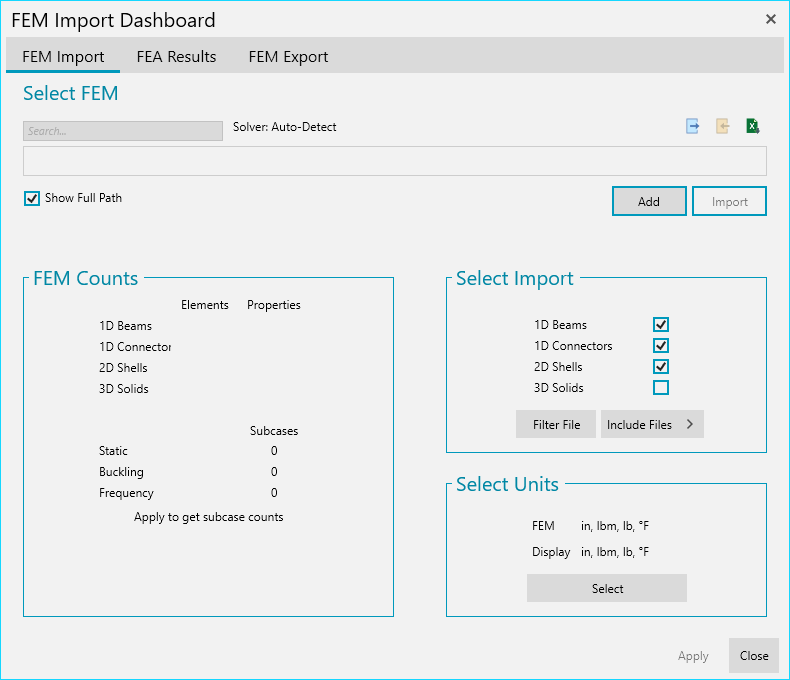Image resolution: width=790 pixels, height=680 pixels.
Task: Go to the FEM Export tab
Action: point(288,56)
